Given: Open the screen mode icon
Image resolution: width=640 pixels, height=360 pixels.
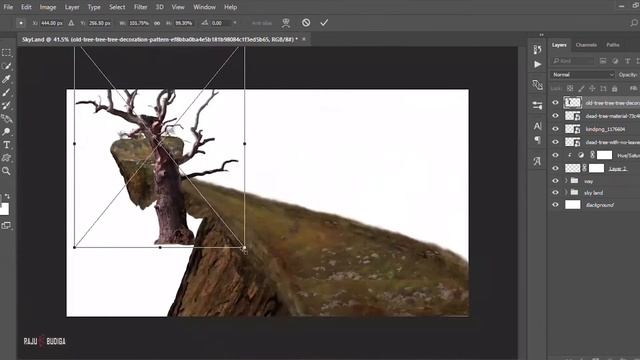Looking at the screenshot, I should (x=6, y=225).
